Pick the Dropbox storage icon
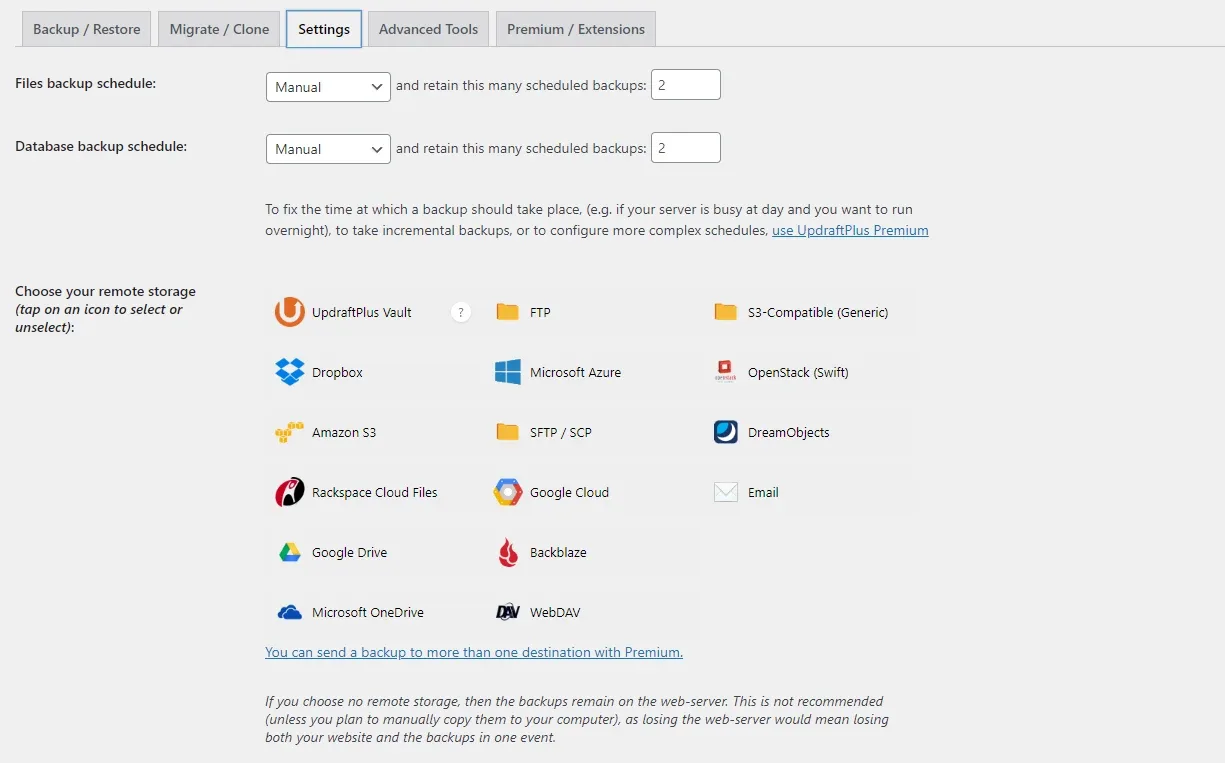Screen dimensions: 1225x763 [x=290, y=372]
